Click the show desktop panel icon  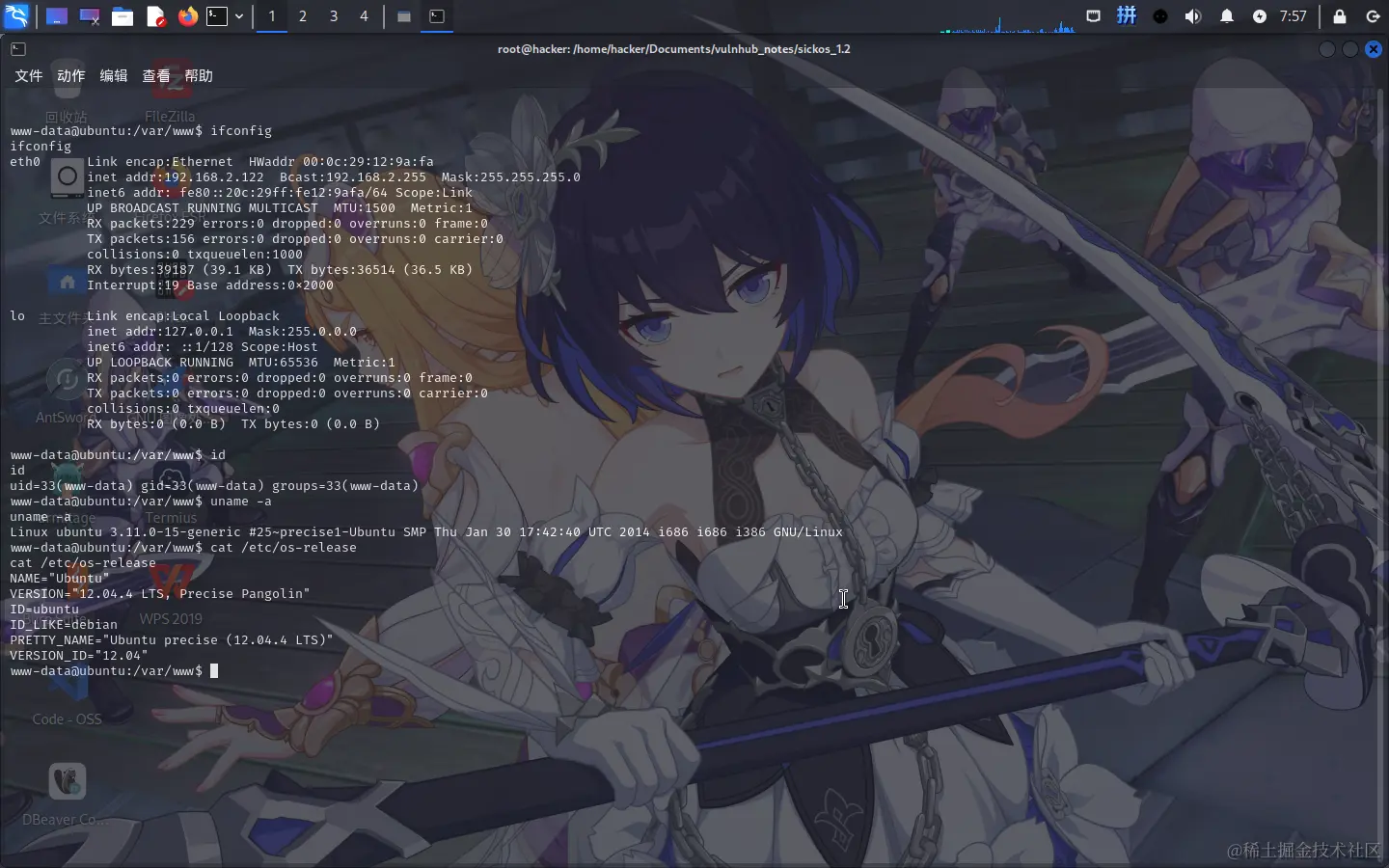(57, 16)
